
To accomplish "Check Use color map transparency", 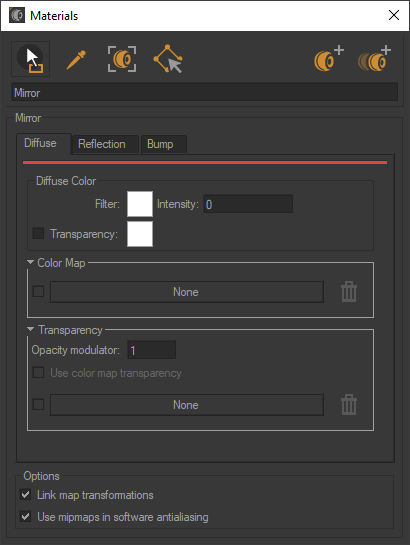I will tap(38, 373).
